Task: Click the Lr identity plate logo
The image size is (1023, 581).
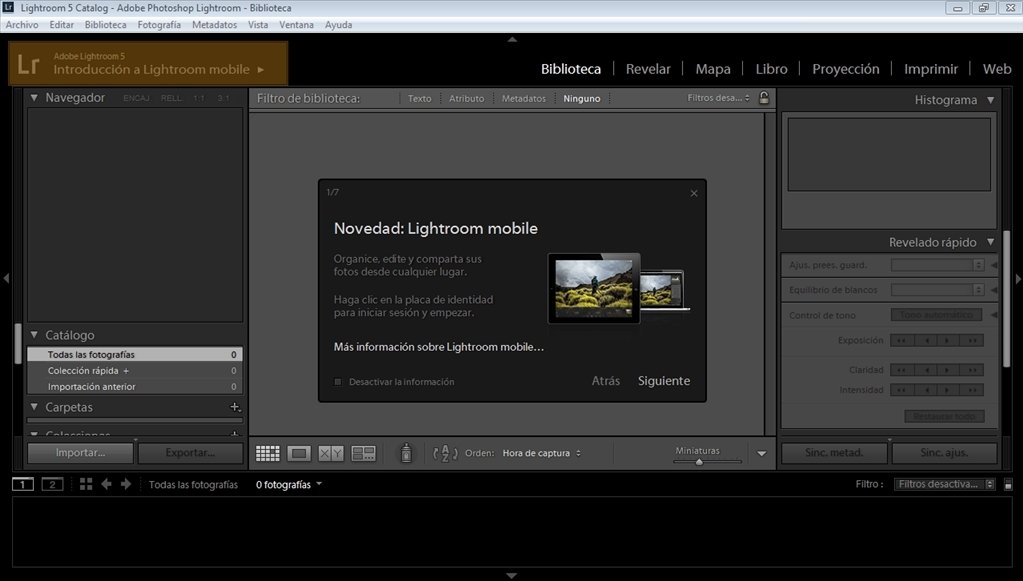Action: coord(28,65)
